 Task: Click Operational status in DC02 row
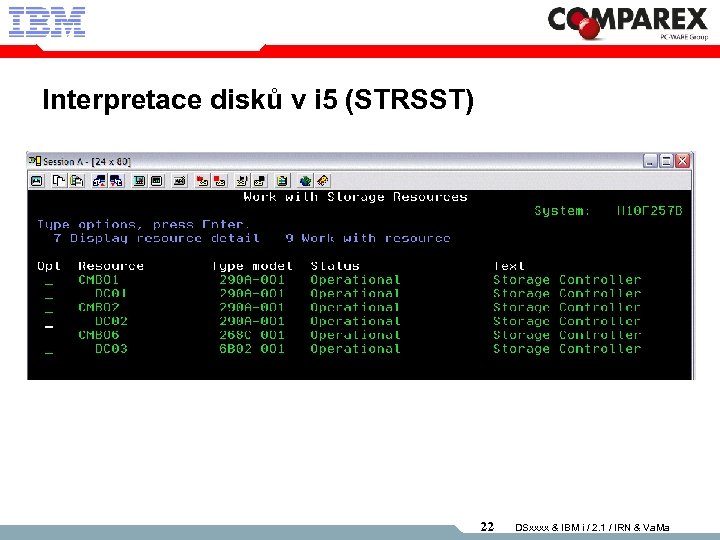pos(355,321)
